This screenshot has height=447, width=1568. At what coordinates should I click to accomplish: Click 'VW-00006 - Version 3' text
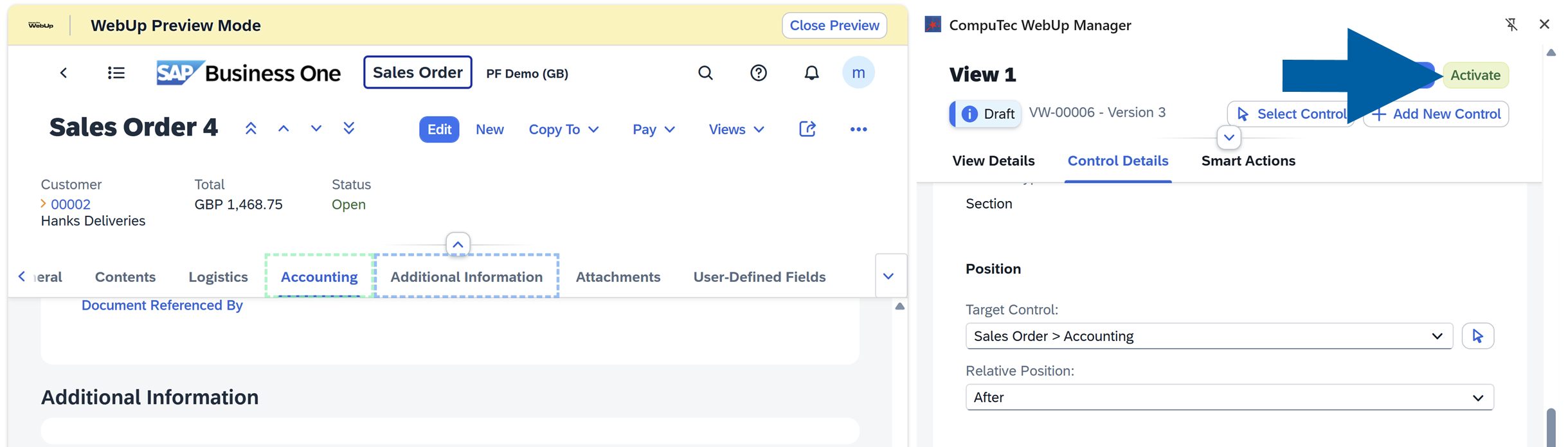pos(1097,112)
